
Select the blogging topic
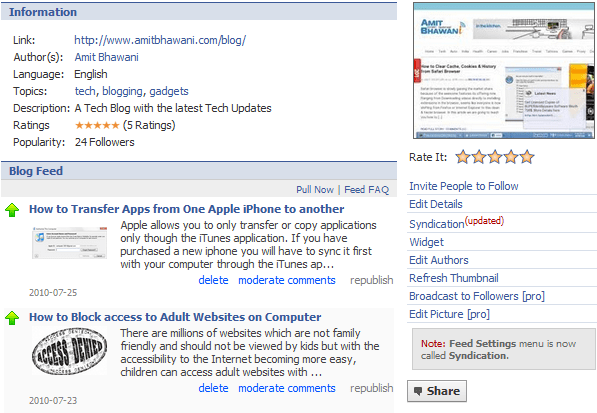pyautogui.click(x=123, y=91)
